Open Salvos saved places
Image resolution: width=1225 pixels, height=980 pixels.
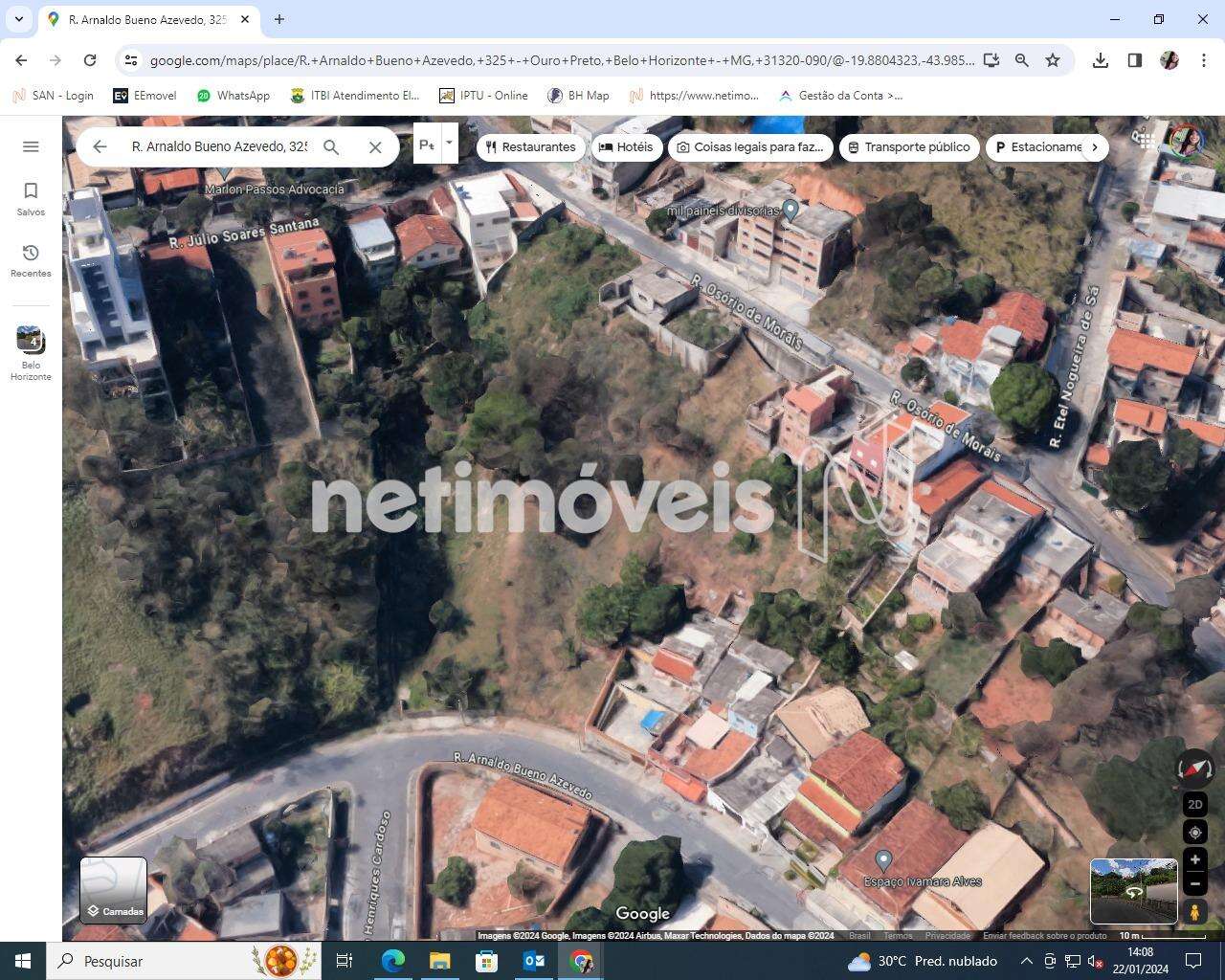pos(31,198)
